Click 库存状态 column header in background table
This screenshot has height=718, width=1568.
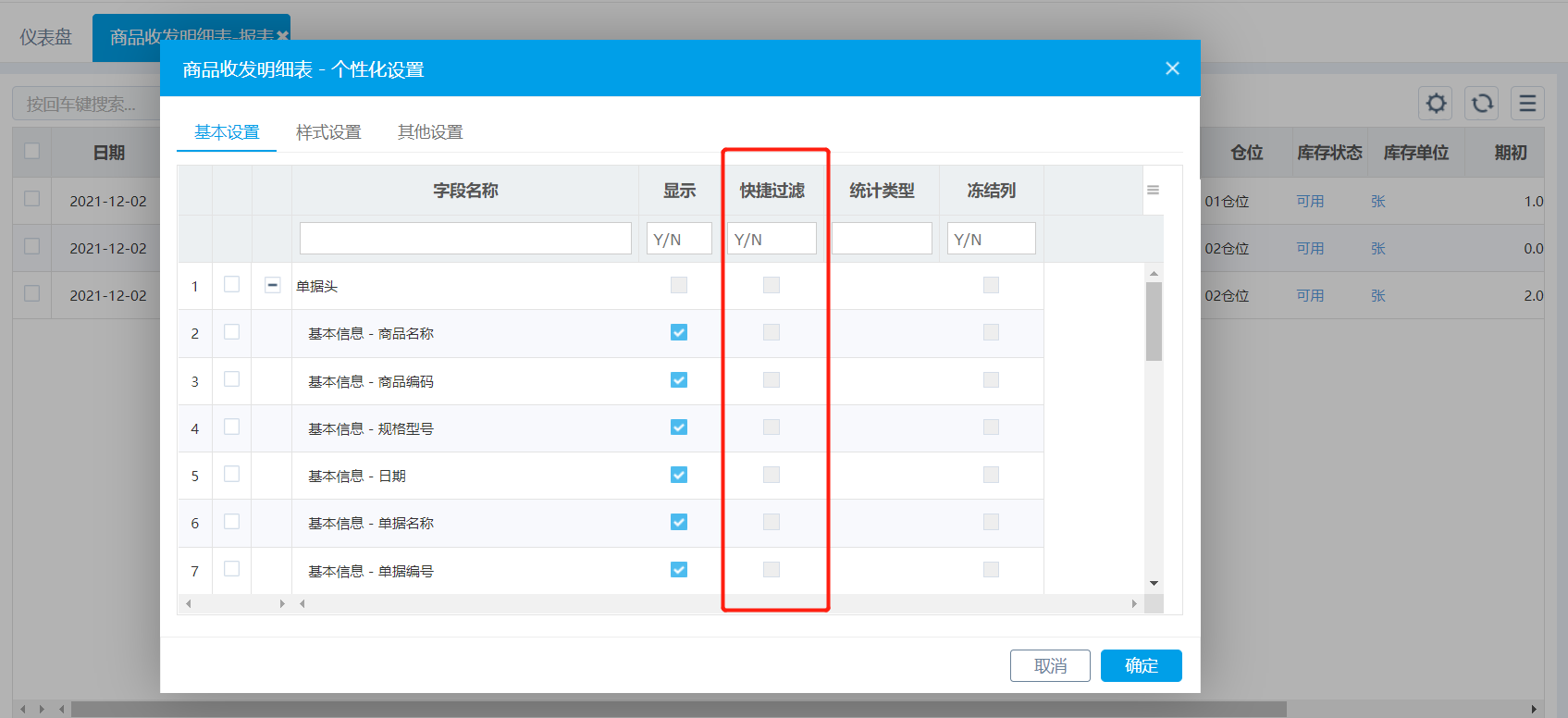(x=1329, y=153)
